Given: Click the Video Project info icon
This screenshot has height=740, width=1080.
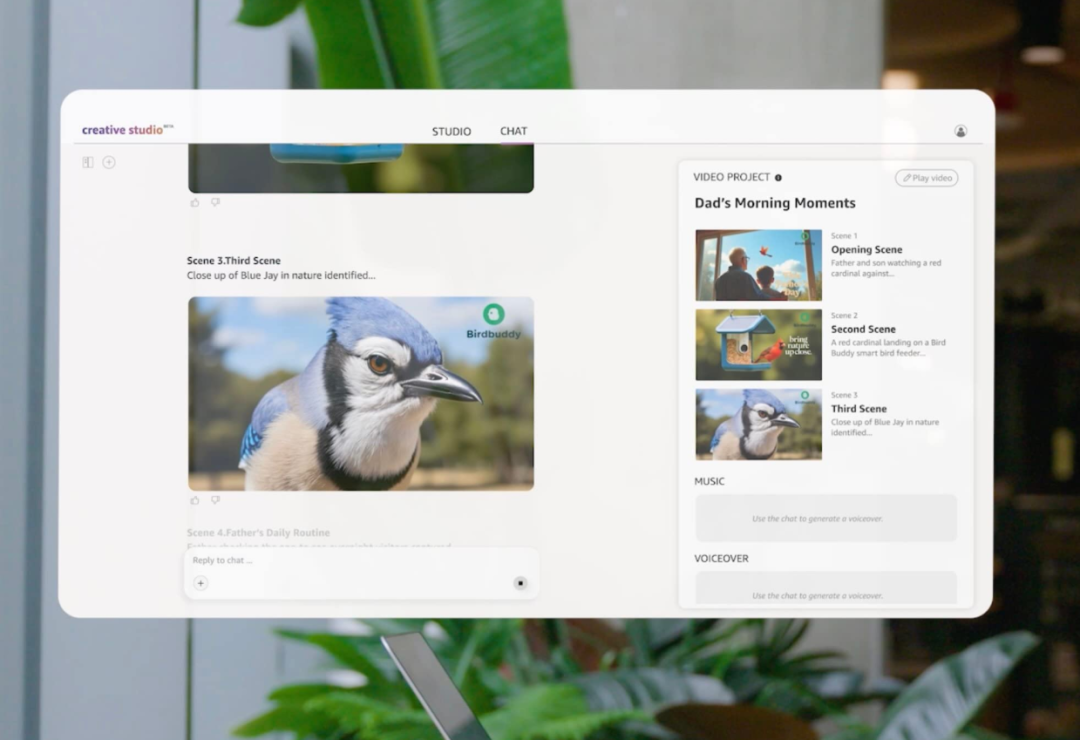Looking at the screenshot, I should pos(778,178).
